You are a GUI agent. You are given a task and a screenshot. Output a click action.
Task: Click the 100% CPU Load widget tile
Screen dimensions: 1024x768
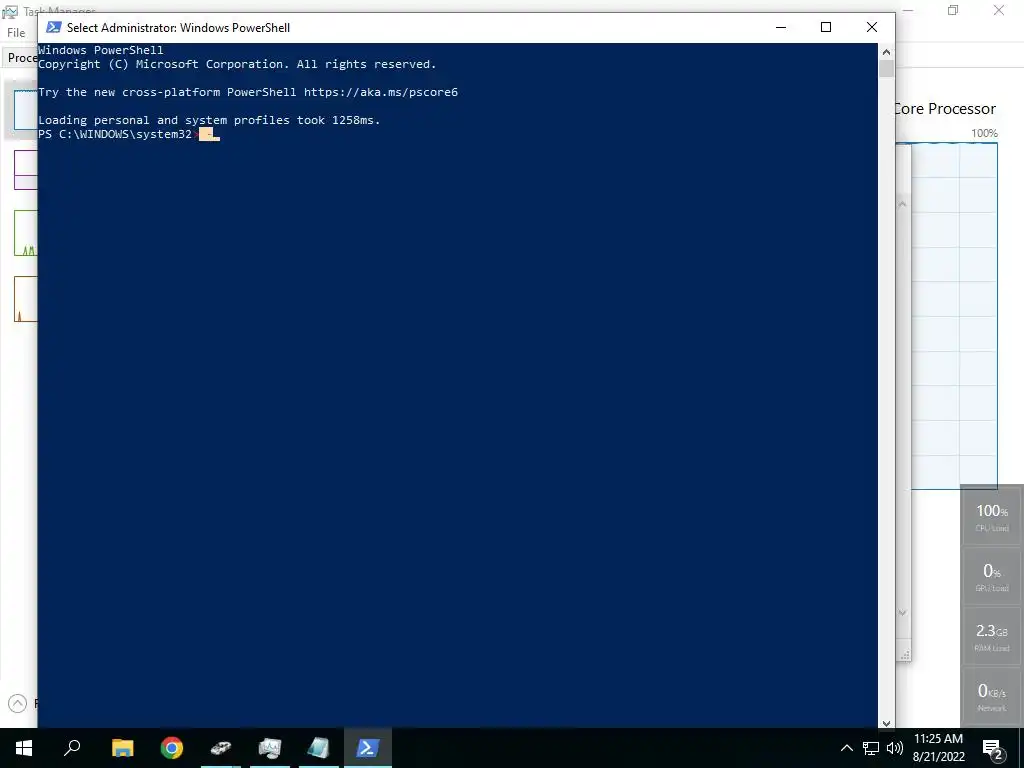coord(992,516)
